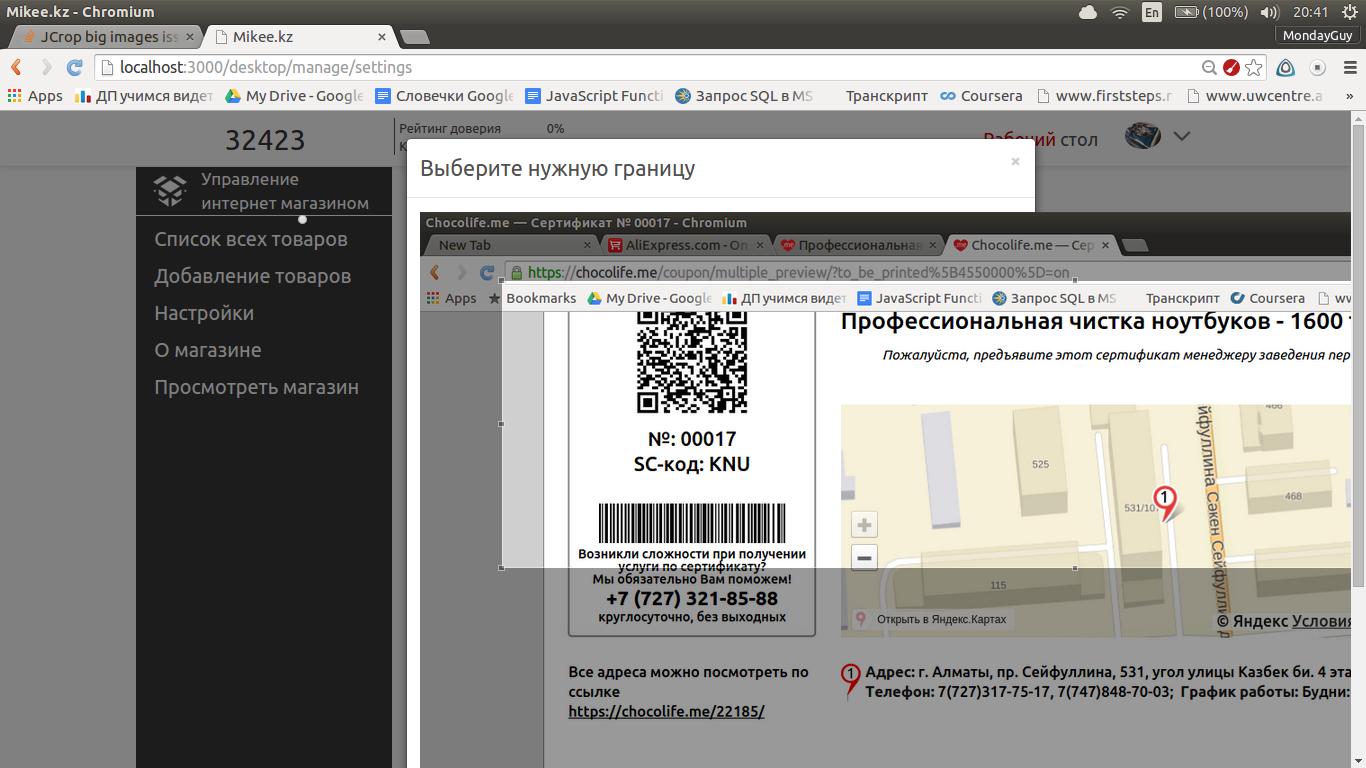This screenshot has height=768, width=1366.
Task: Click the box icon beside Управление интернет магазином
Action: [x=170, y=190]
